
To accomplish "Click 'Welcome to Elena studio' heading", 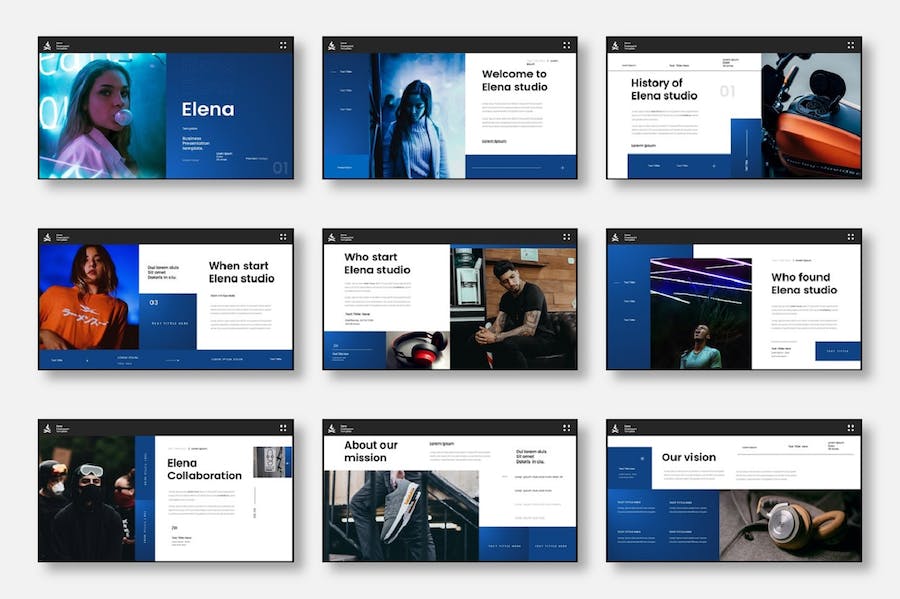I will (514, 80).
